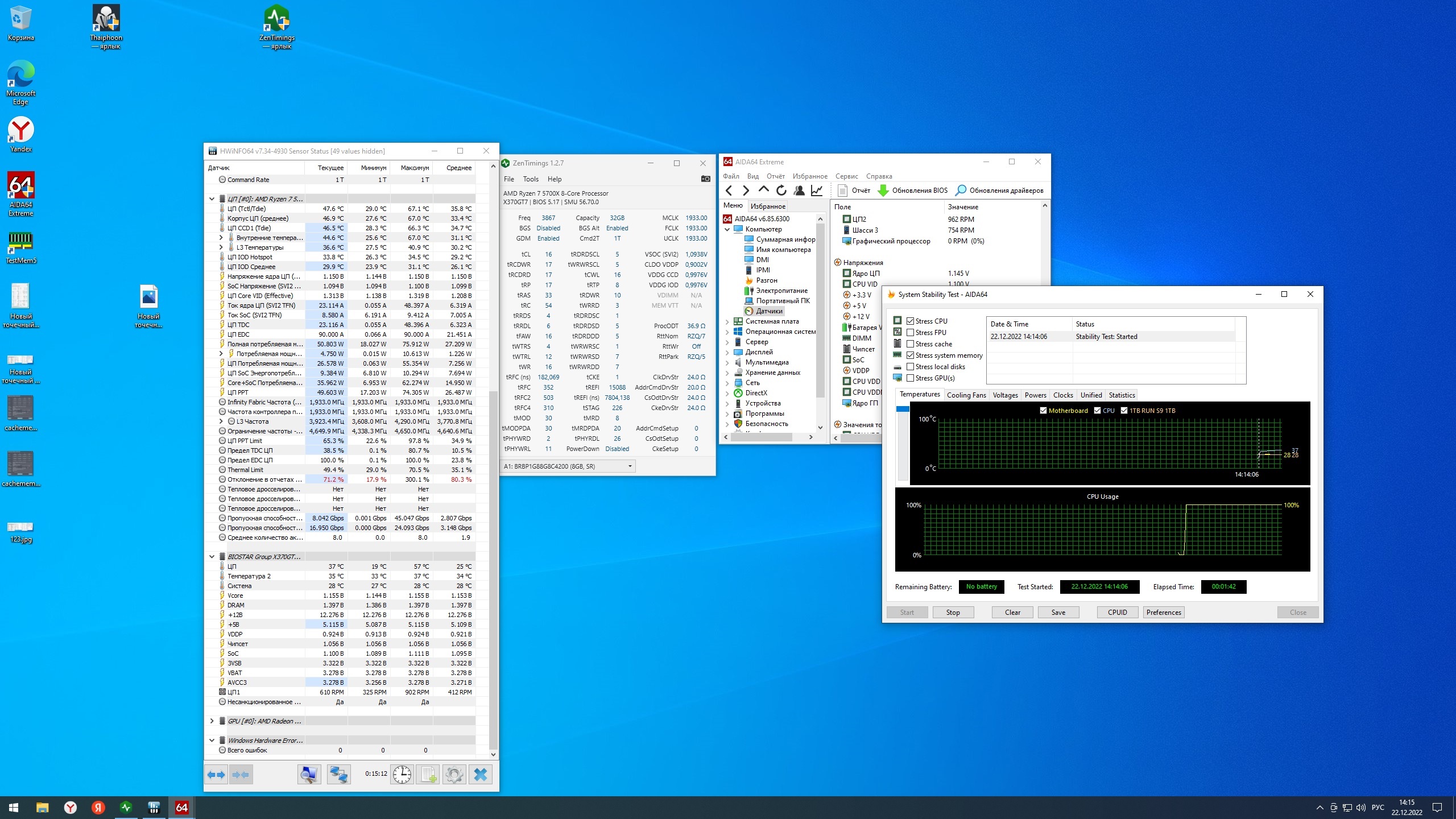Click the HWiNFO vertical scrollbar
Screen dimensions: 1456x819
tap(493, 569)
